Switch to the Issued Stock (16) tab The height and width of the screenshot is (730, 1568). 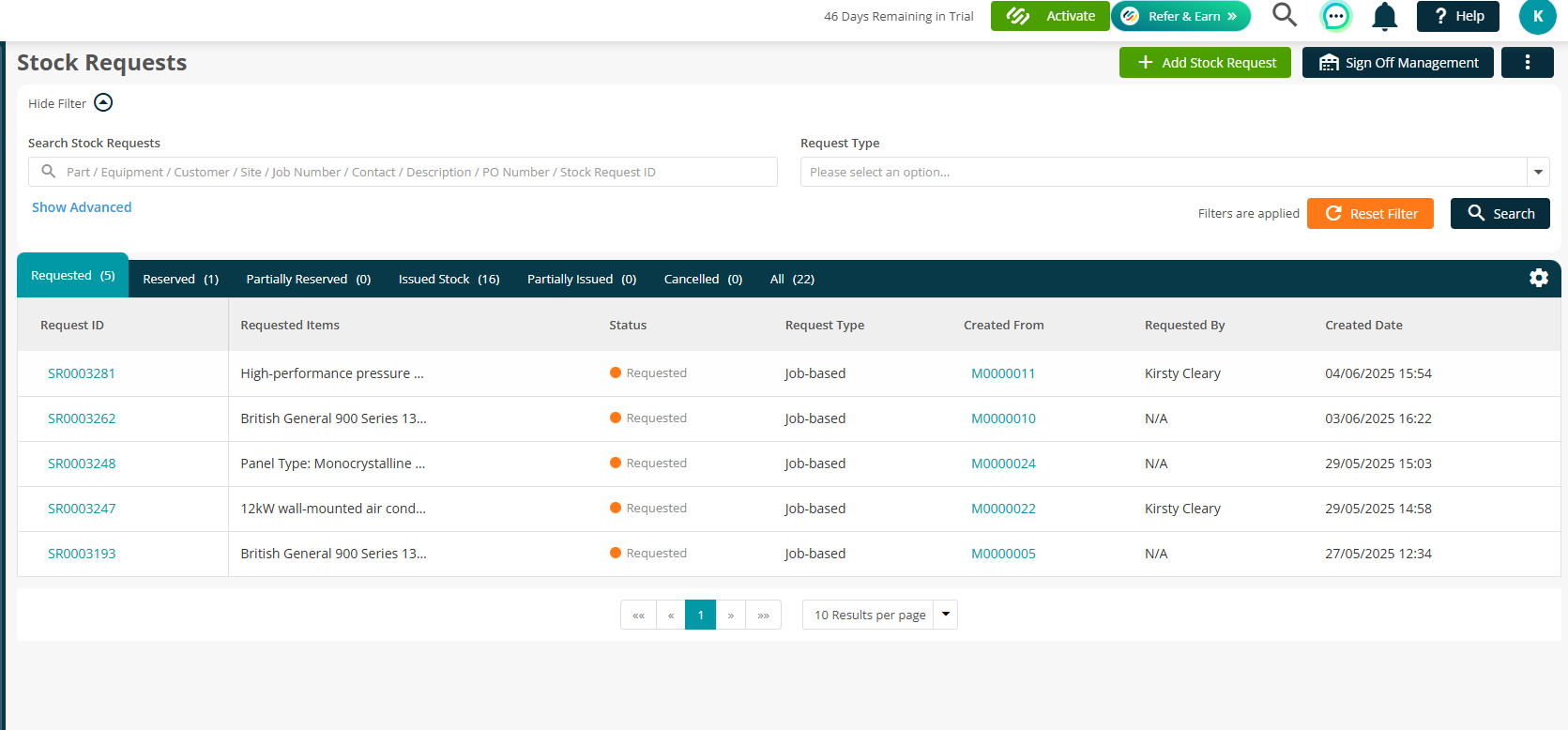[x=449, y=279]
